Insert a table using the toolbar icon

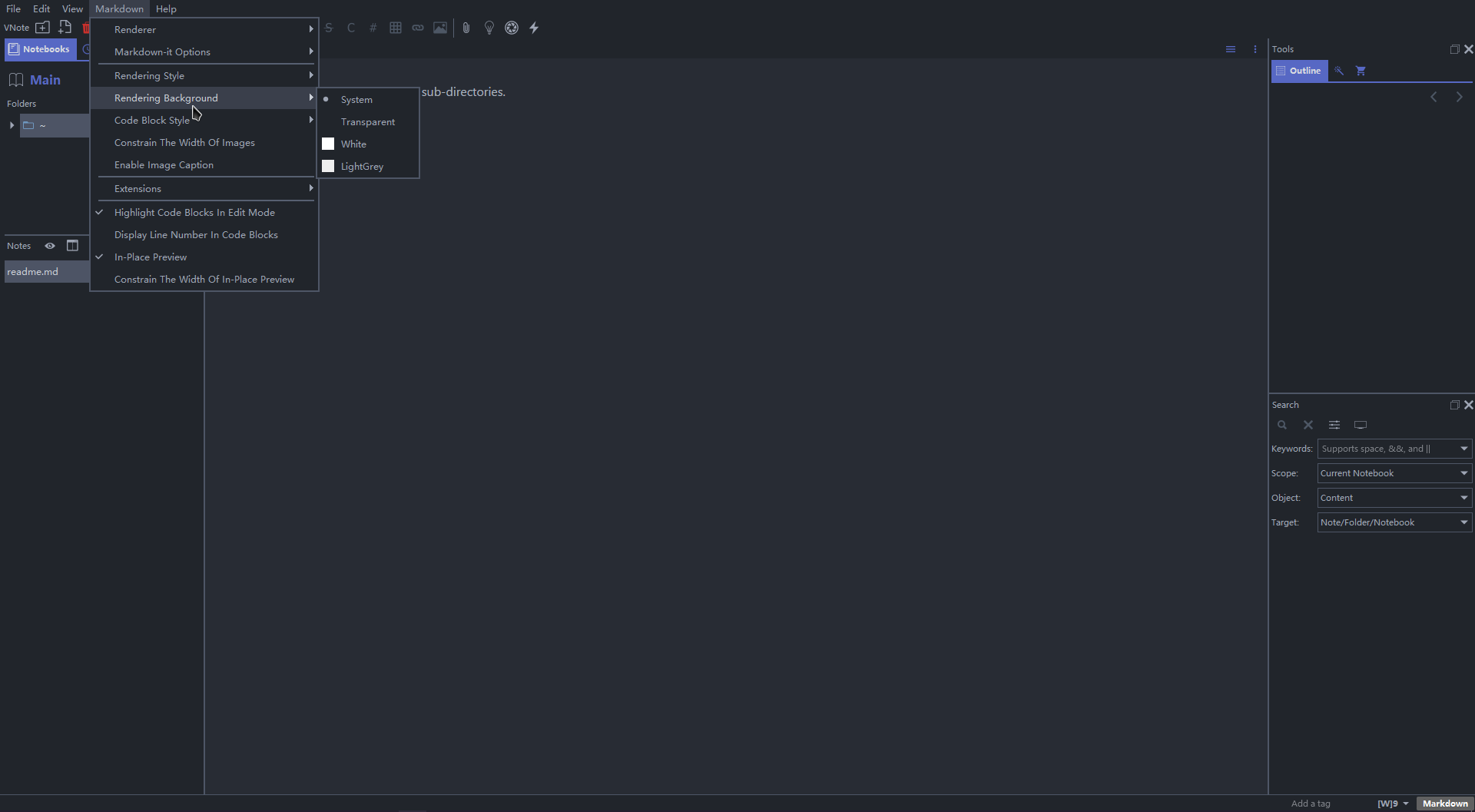point(395,28)
